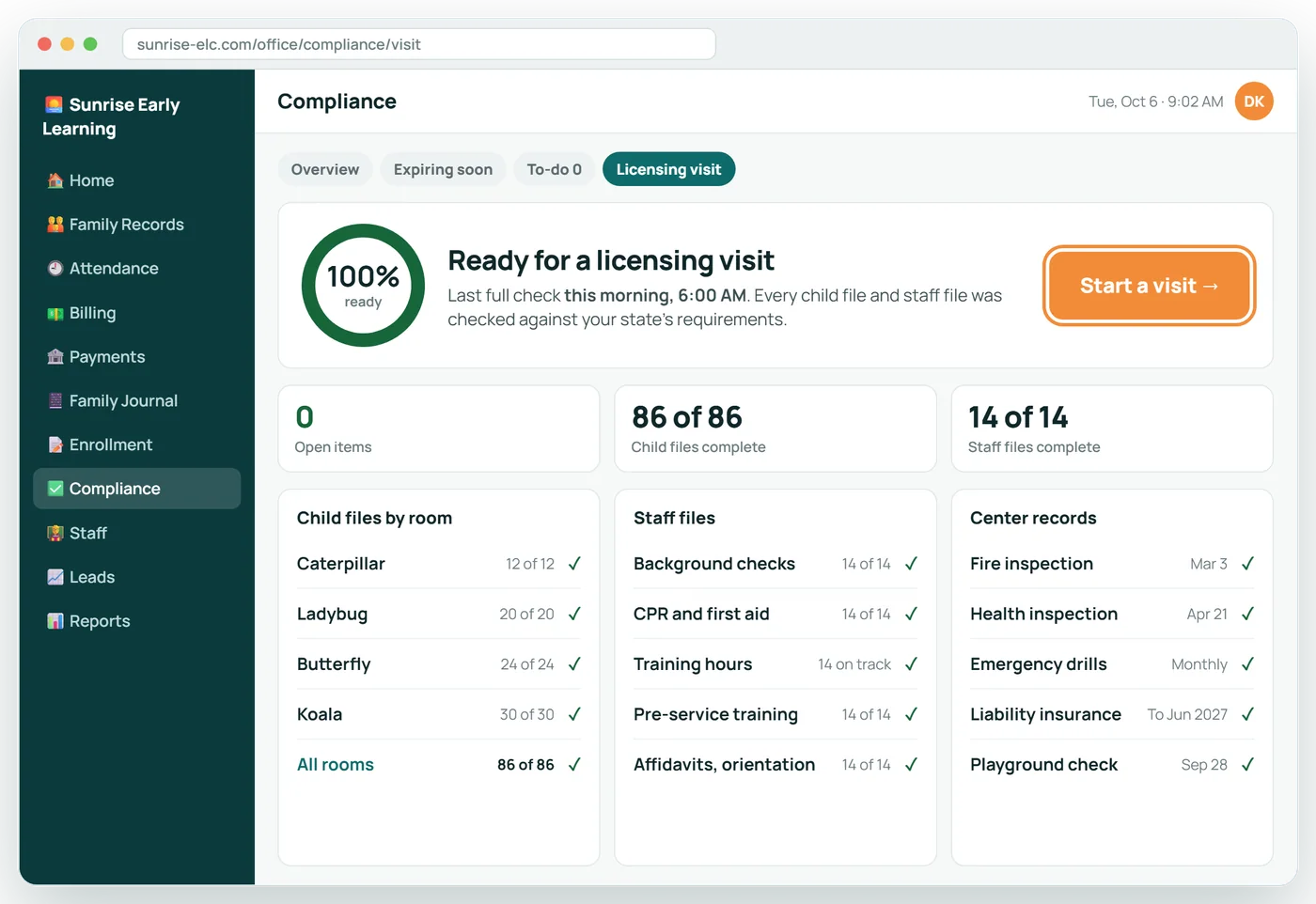Viewport: 1316px width, 904px height.
Task: Open the Expiring soon tab
Action: point(443,169)
